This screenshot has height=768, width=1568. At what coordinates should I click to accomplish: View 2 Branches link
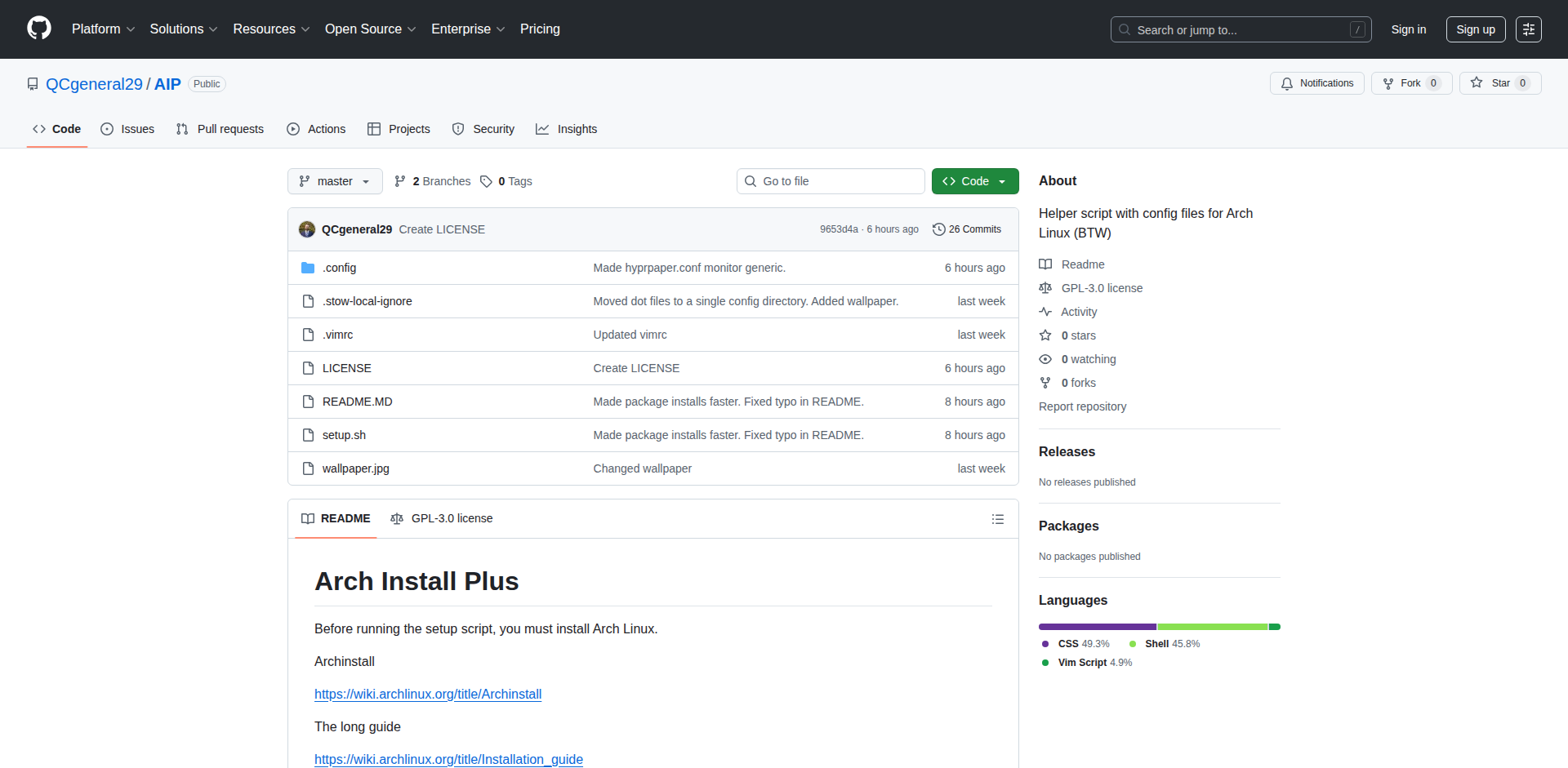[433, 181]
